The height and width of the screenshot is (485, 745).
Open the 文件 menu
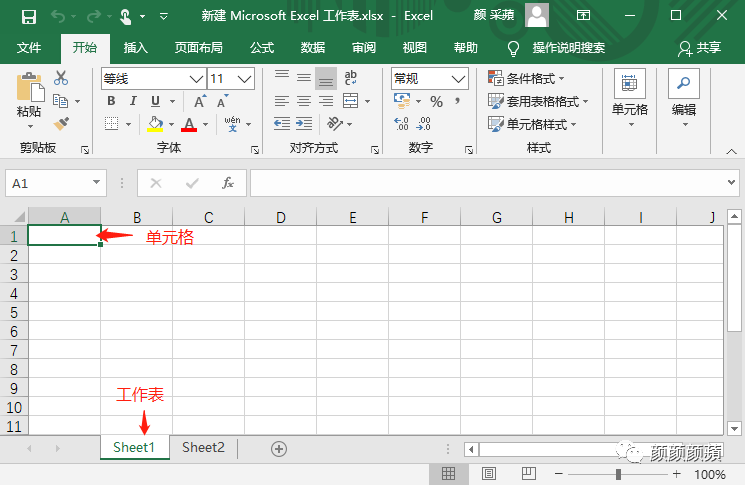[29, 48]
